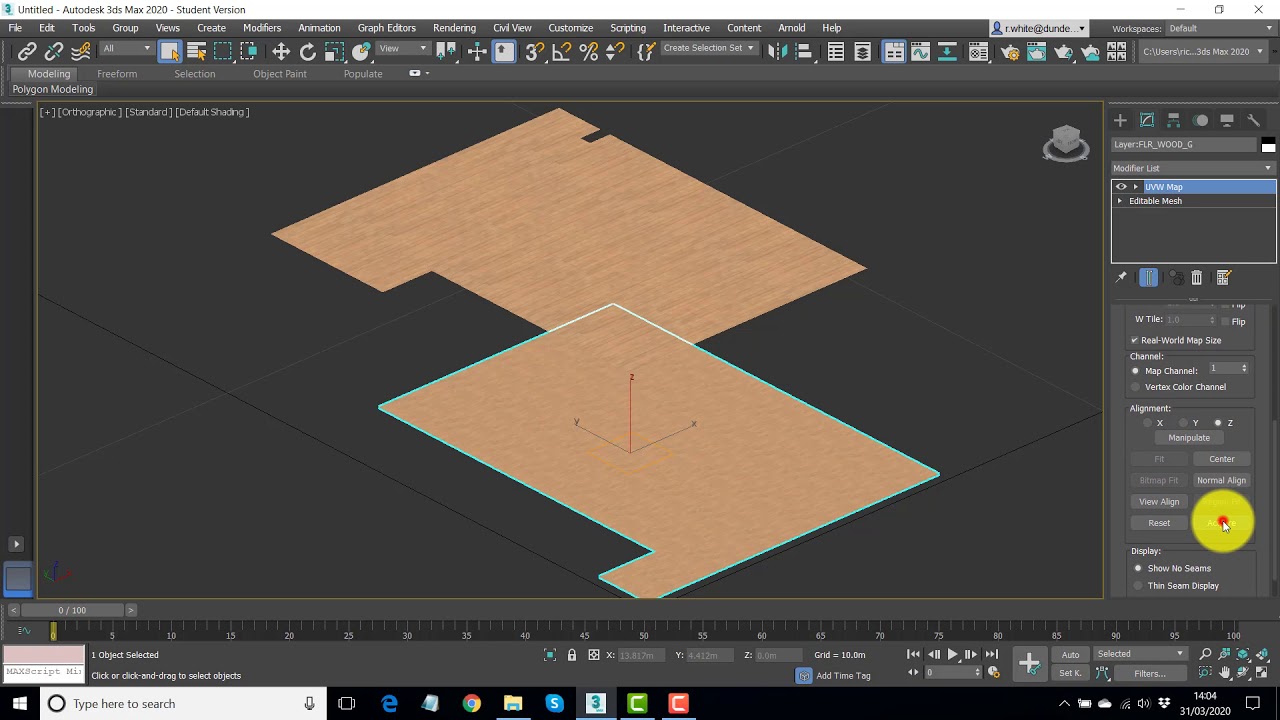Set alignment axis to X
This screenshot has width=1280, height=720.
click(x=1148, y=423)
